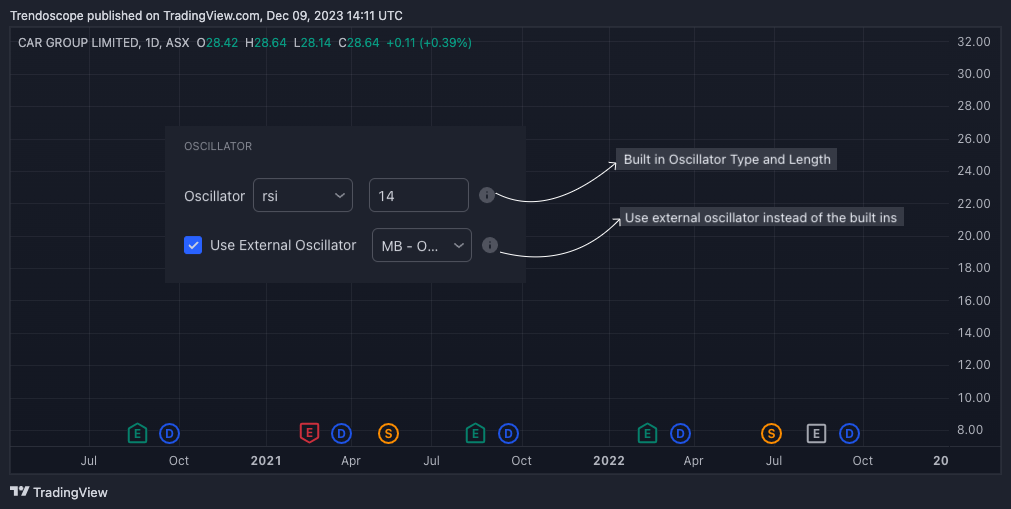Select green E earnings marker in mid-2021

point(476,434)
